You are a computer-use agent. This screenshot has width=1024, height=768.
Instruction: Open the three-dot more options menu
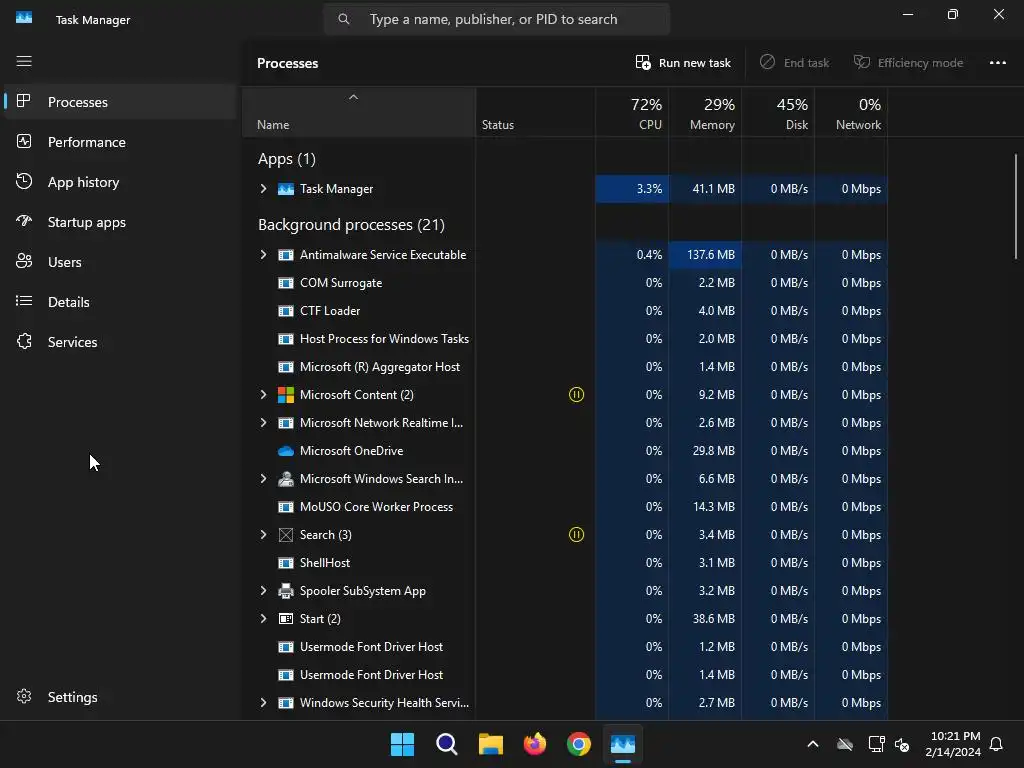997,63
